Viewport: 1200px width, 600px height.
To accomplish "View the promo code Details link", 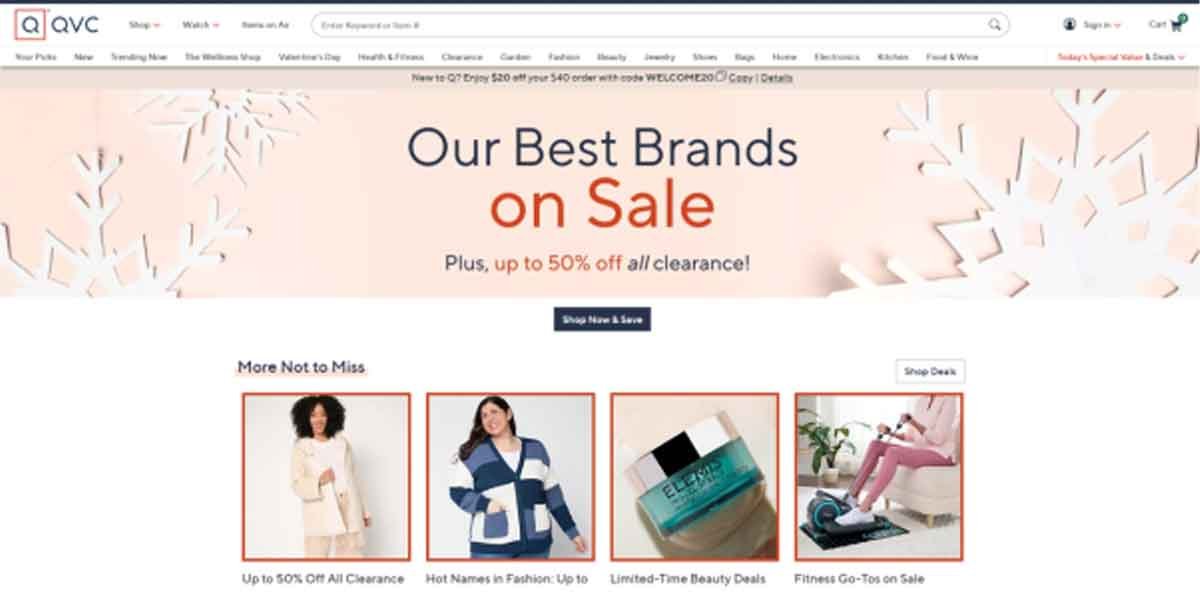I will tap(777, 77).
